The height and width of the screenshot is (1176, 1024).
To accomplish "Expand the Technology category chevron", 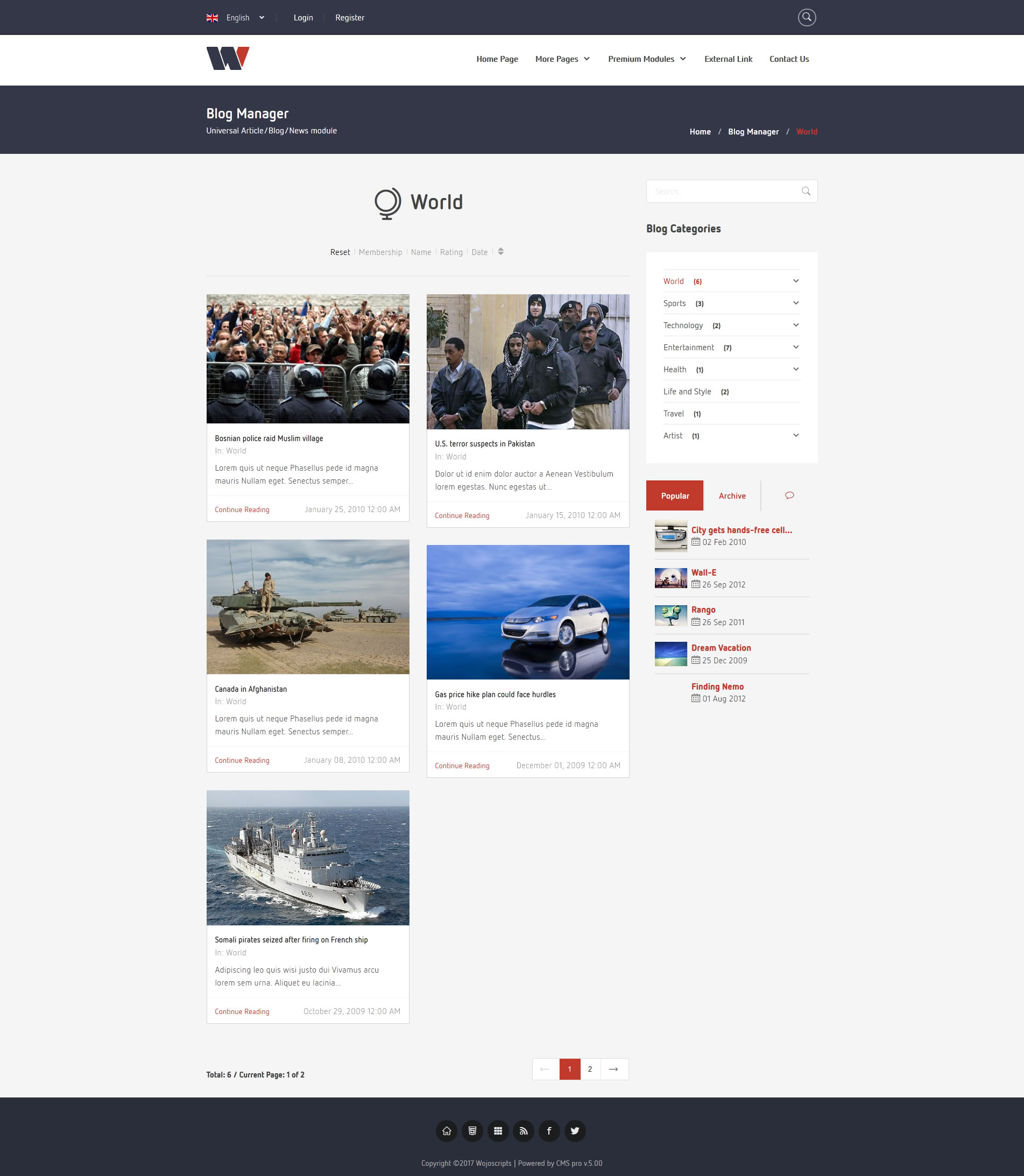I will pos(796,325).
